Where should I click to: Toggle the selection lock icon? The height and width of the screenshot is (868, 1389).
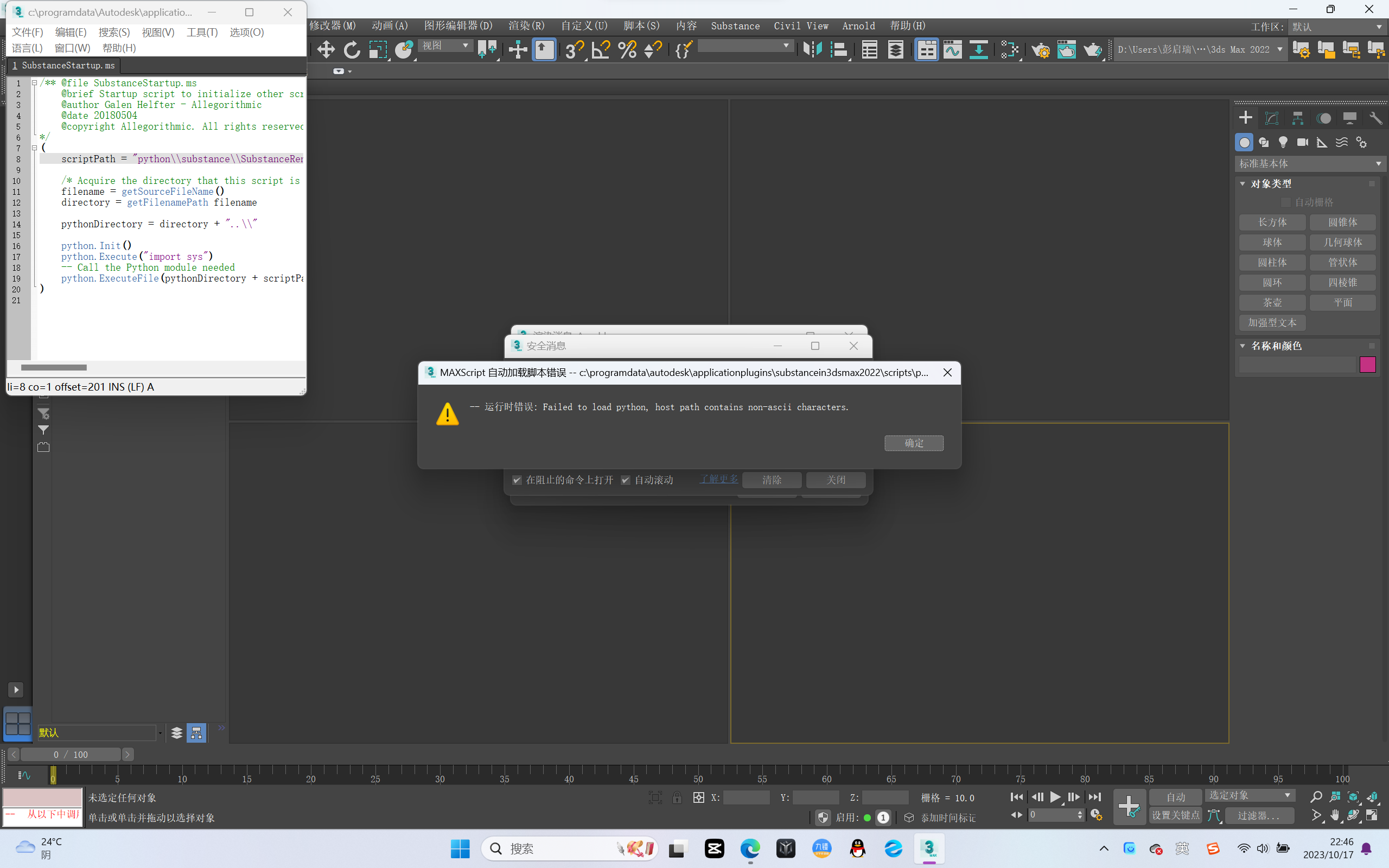pos(677,797)
